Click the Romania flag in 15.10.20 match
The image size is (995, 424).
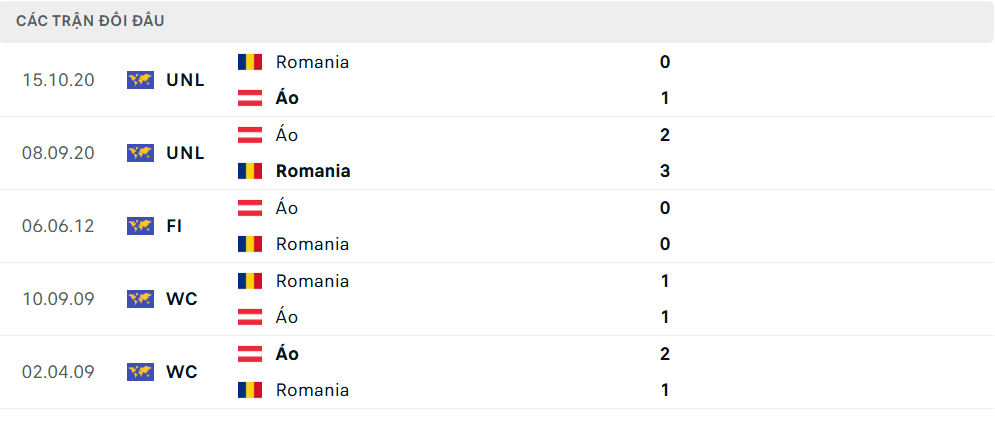click(x=250, y=62)
